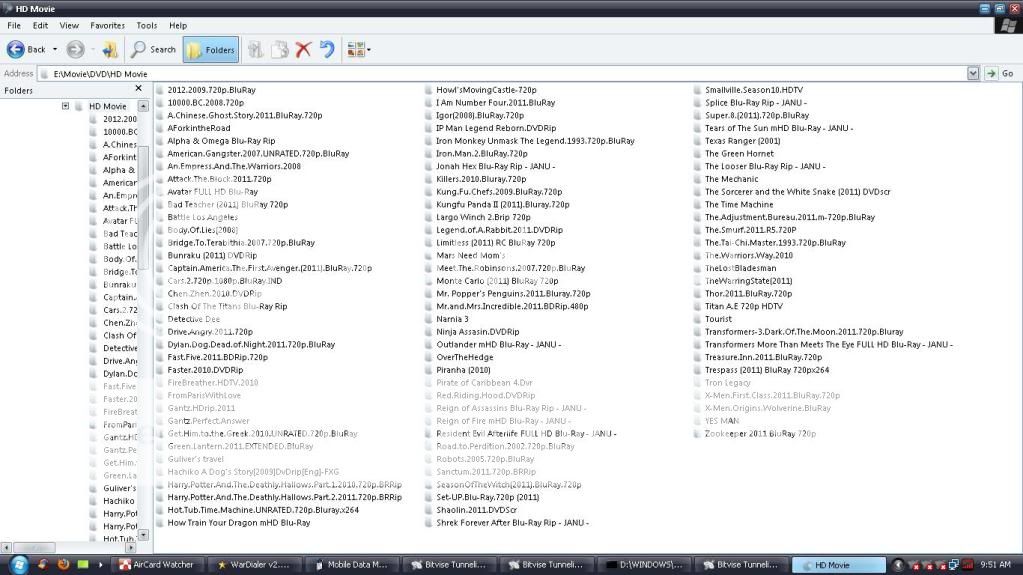Click folder icon beside Thor.2011.BluRay.720p

click(697, 294)
